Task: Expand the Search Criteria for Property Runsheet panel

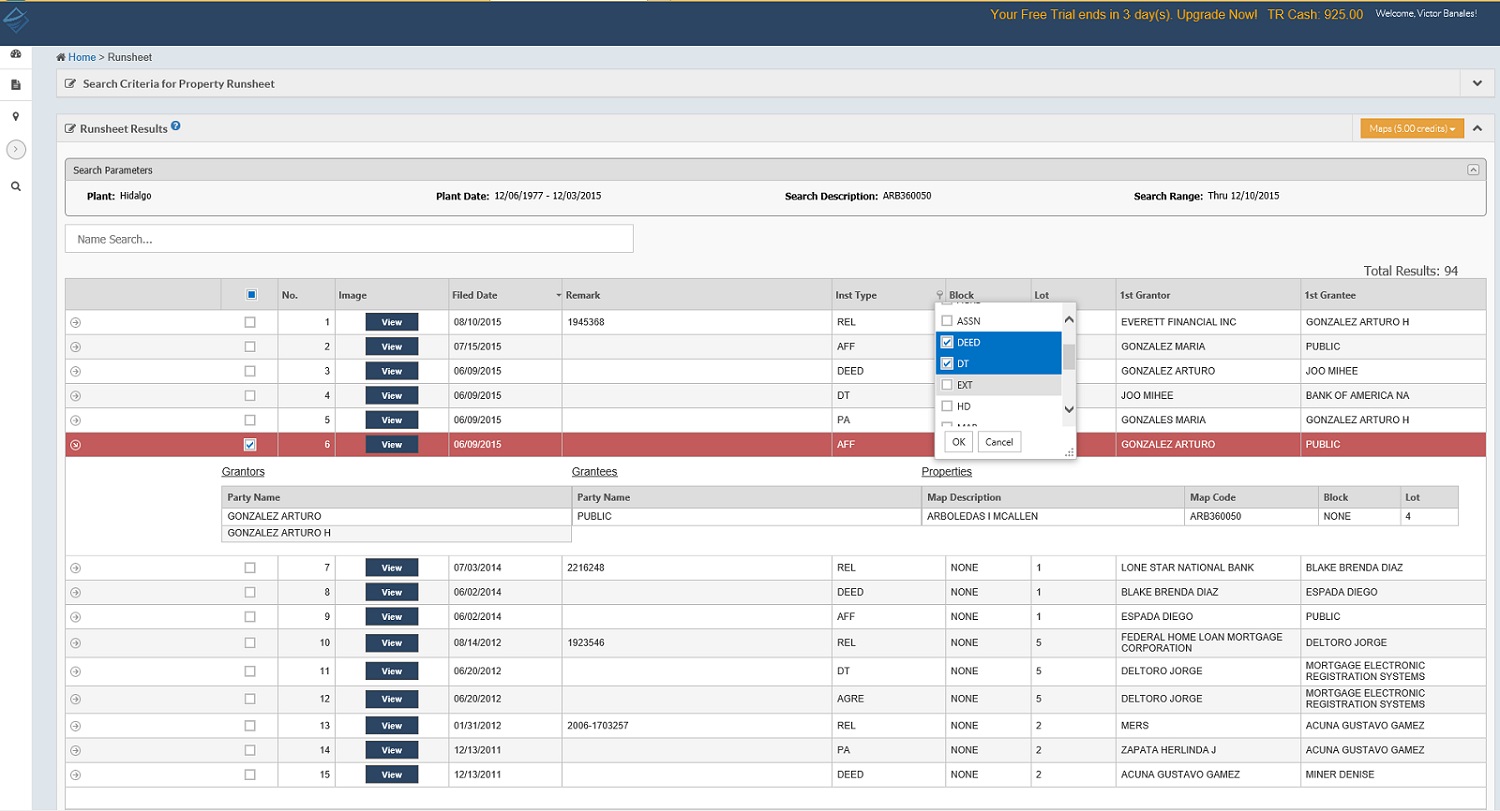Action: [1476, 84]
